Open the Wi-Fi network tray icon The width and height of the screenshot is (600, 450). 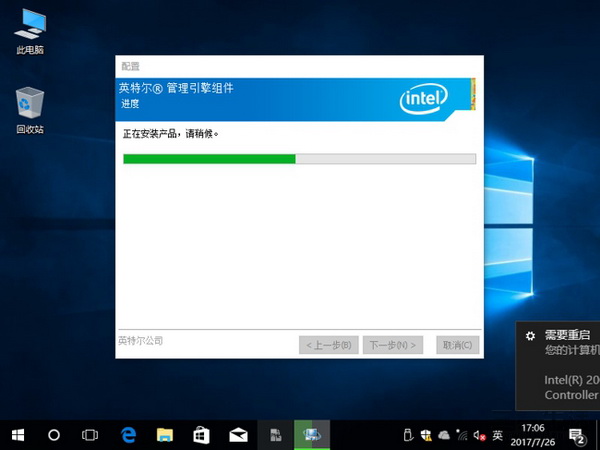(x=462, y=435)
